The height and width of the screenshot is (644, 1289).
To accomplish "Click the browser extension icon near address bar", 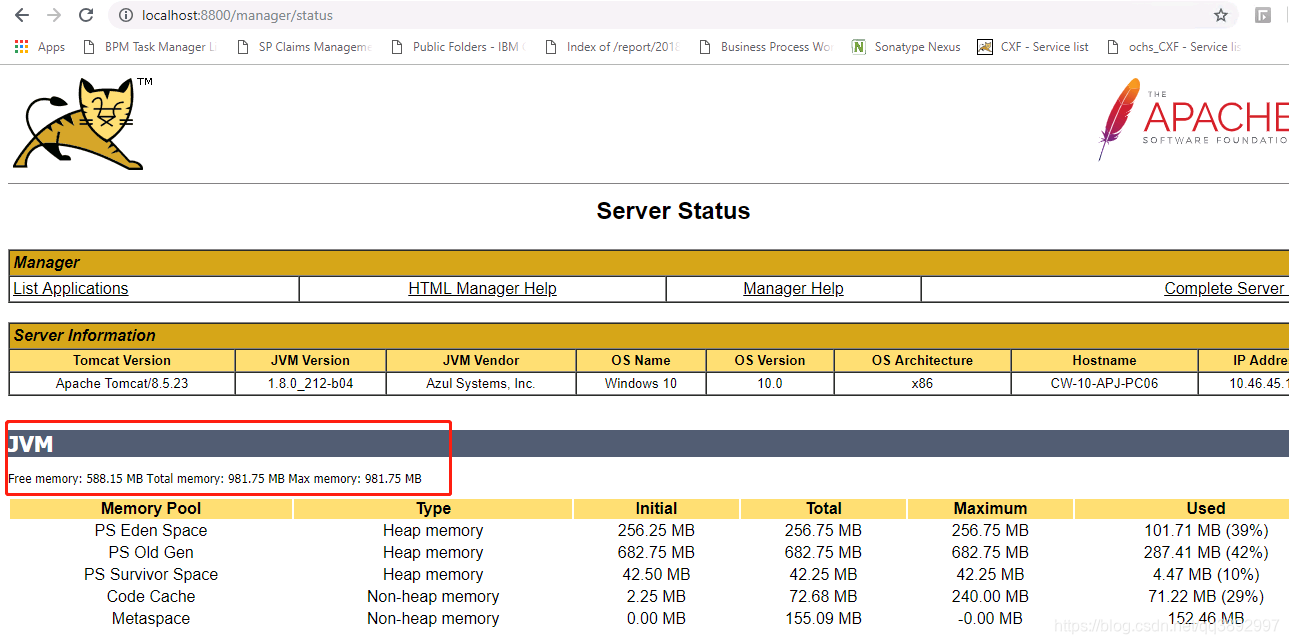I will (1263, 16).
